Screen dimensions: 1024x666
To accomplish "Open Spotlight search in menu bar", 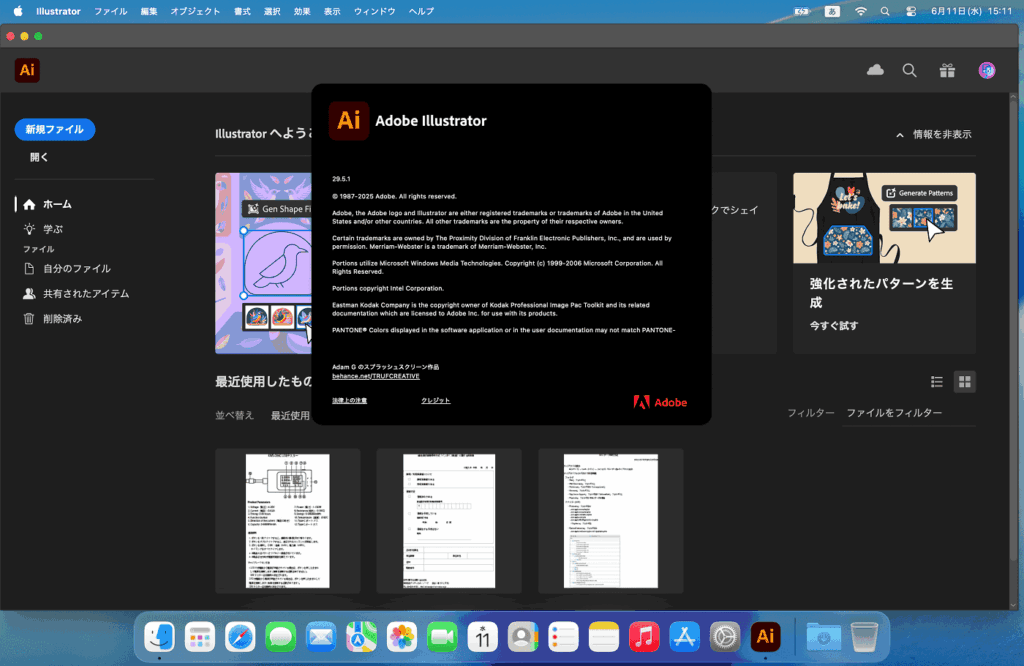I will coord(885,11).
